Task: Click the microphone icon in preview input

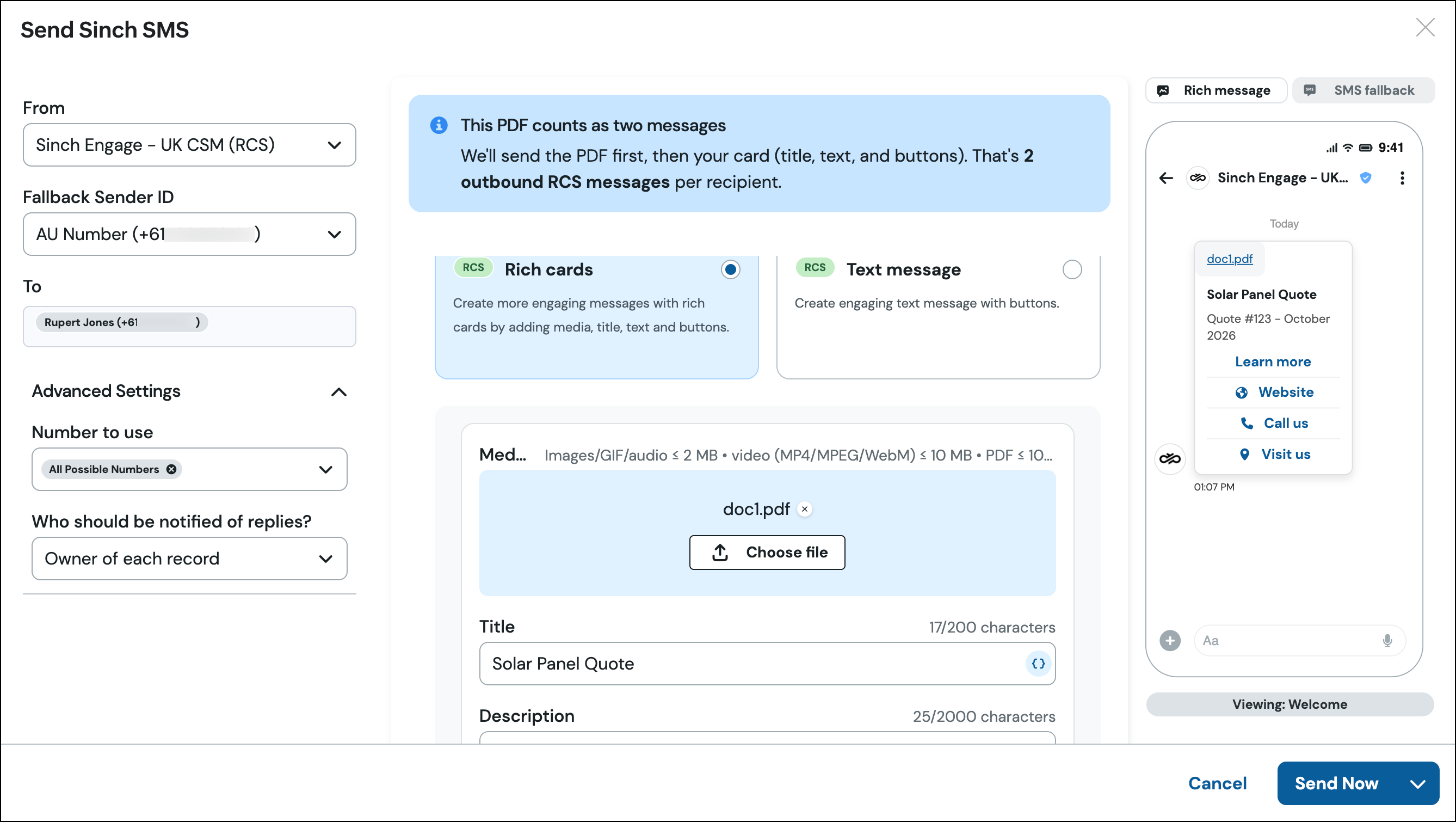Action: pyautogui.click(x=1387, y=641)
